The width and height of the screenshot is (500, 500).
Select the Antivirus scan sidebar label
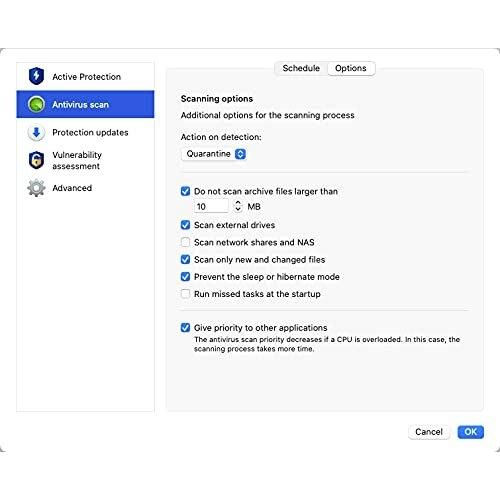pos(80,105)
